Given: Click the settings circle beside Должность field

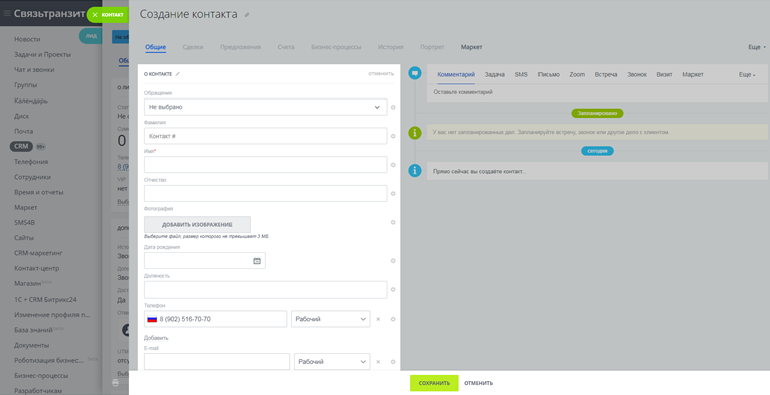Looking at the screenshot, I should pyautogui.click(x=393, y=290).
